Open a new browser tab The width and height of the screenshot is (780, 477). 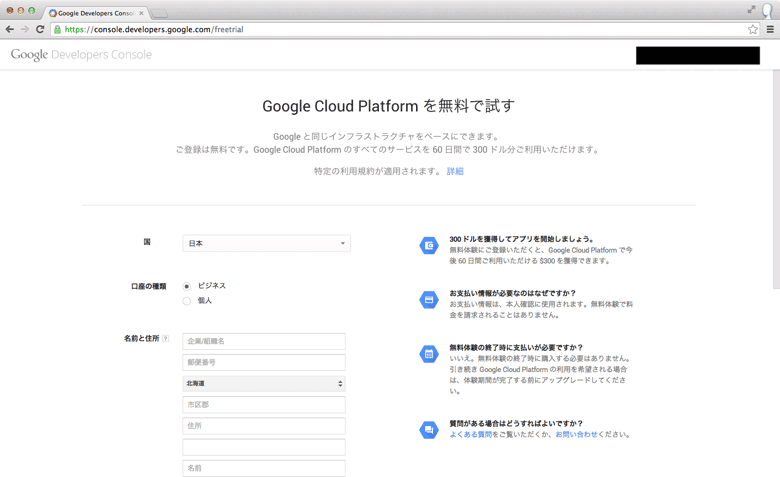tap(159, 13)
